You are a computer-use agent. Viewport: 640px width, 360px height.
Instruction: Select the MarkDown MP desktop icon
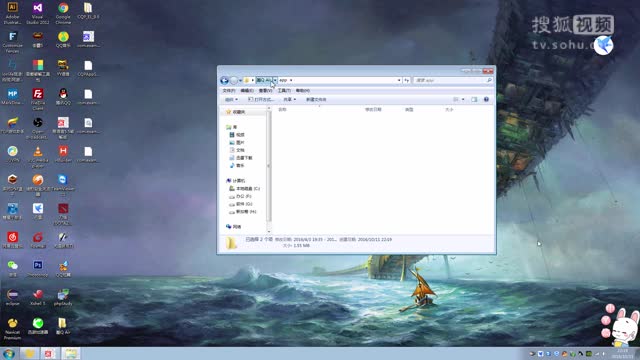[x=13, y=97]
